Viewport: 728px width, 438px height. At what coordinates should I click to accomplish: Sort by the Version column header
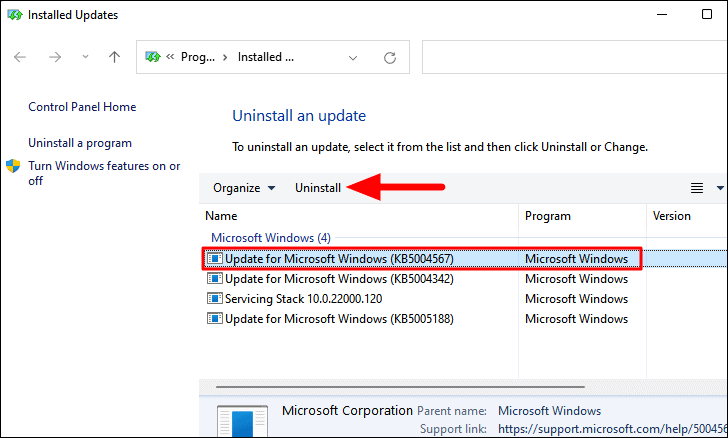coord(671,216)
